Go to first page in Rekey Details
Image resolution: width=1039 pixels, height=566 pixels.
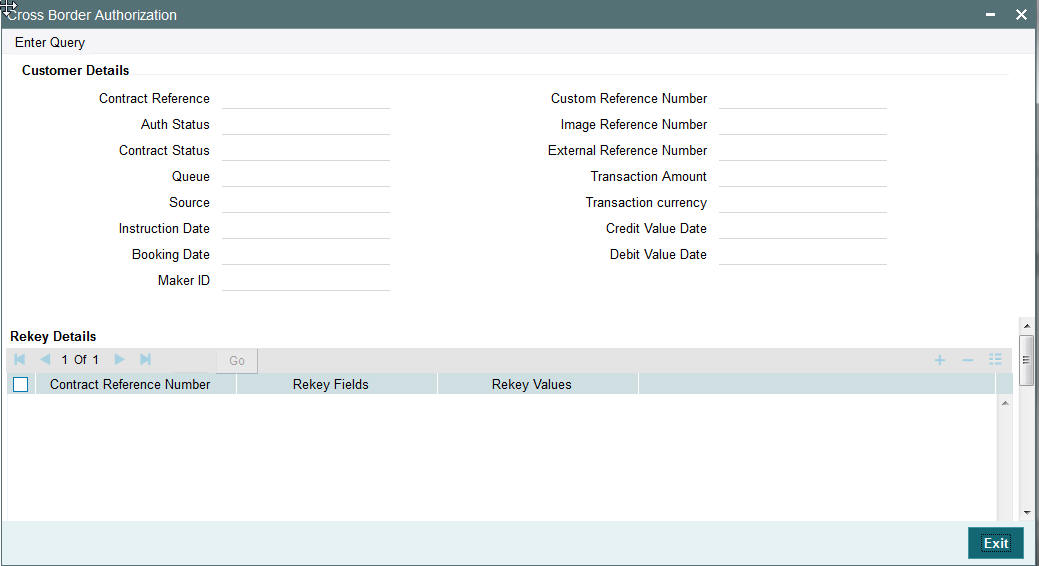20,359
